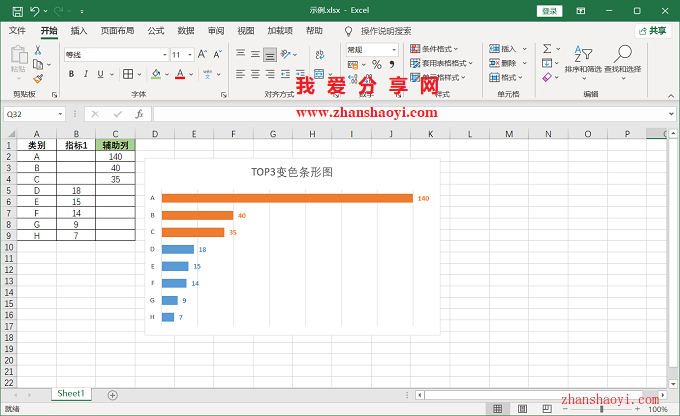The width and height of the screenshot is (680, 416).
Task: Decrease font size with smaller A icon
Action: [x=218, y=54]
